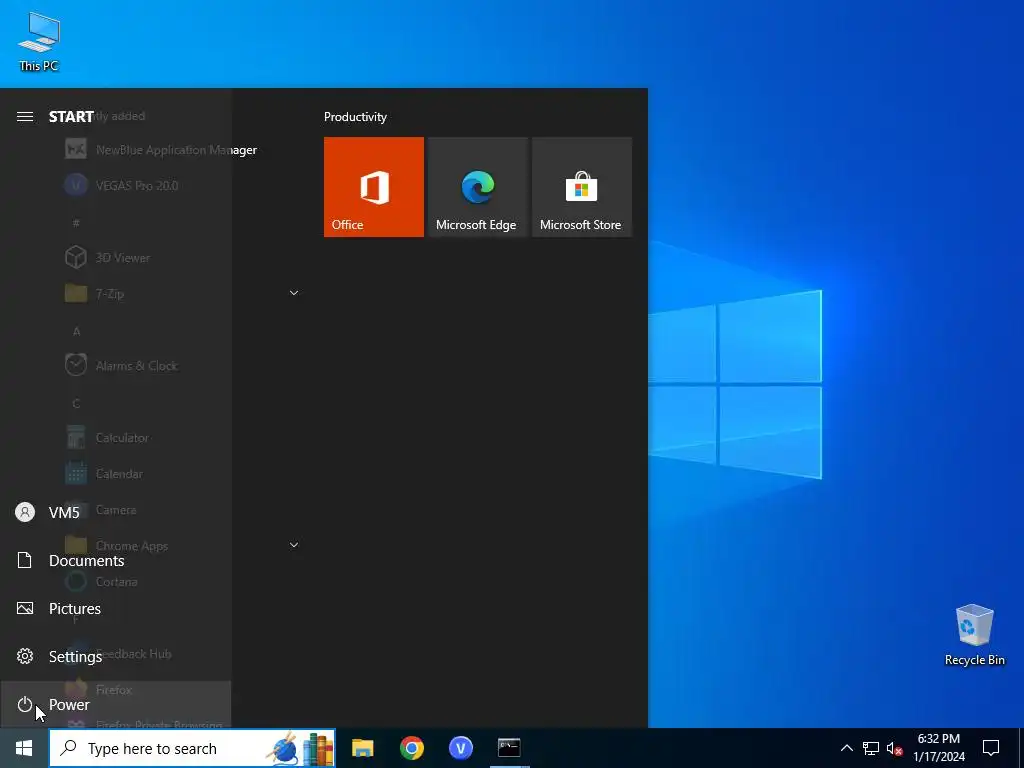Viewport: 1024px width, 768px height.
Task: Open the VM5 user account
Action: pyautogui.click(x=116, y=512)
